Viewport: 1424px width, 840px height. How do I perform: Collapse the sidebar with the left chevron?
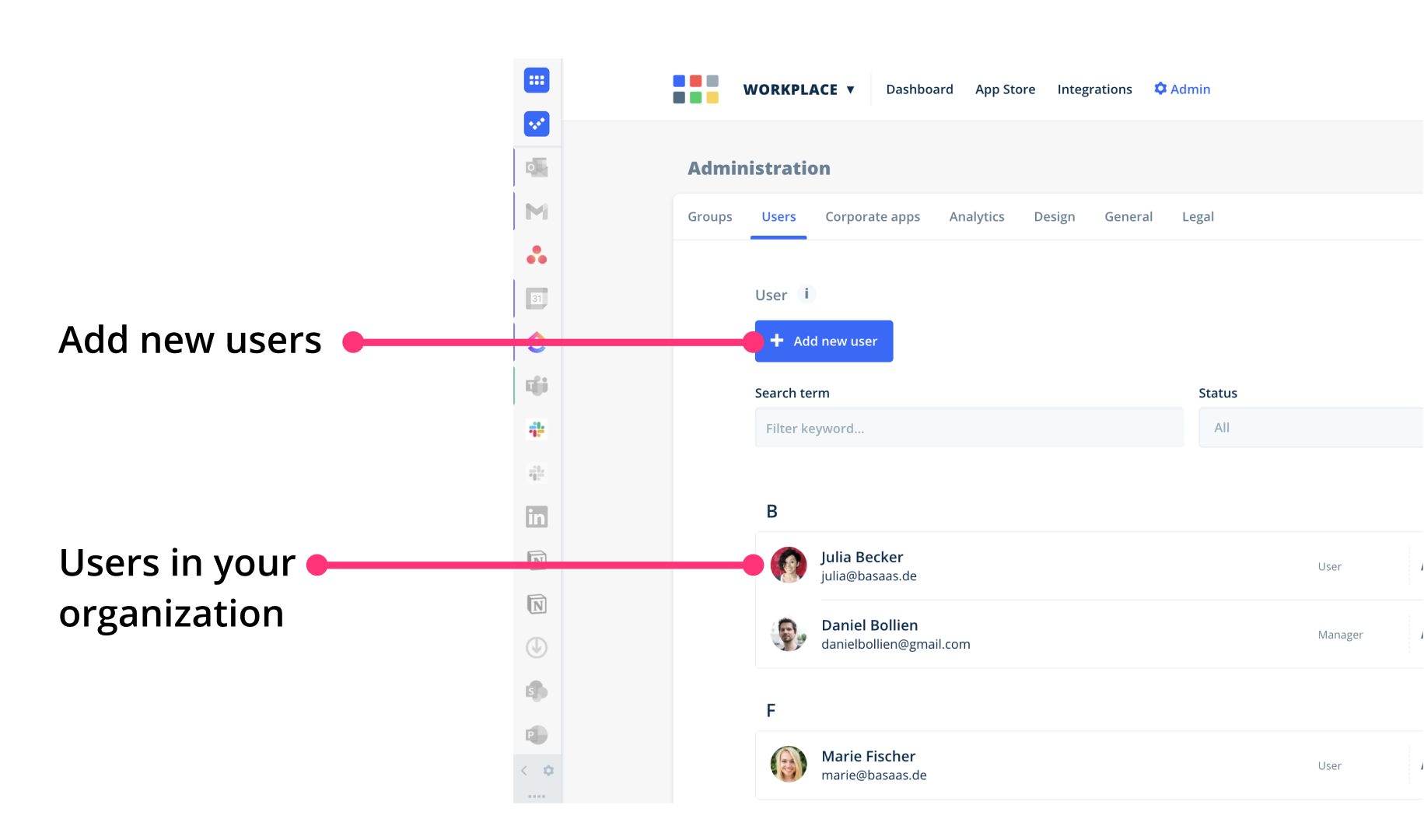pyautogui.click(x=524, y=770)
